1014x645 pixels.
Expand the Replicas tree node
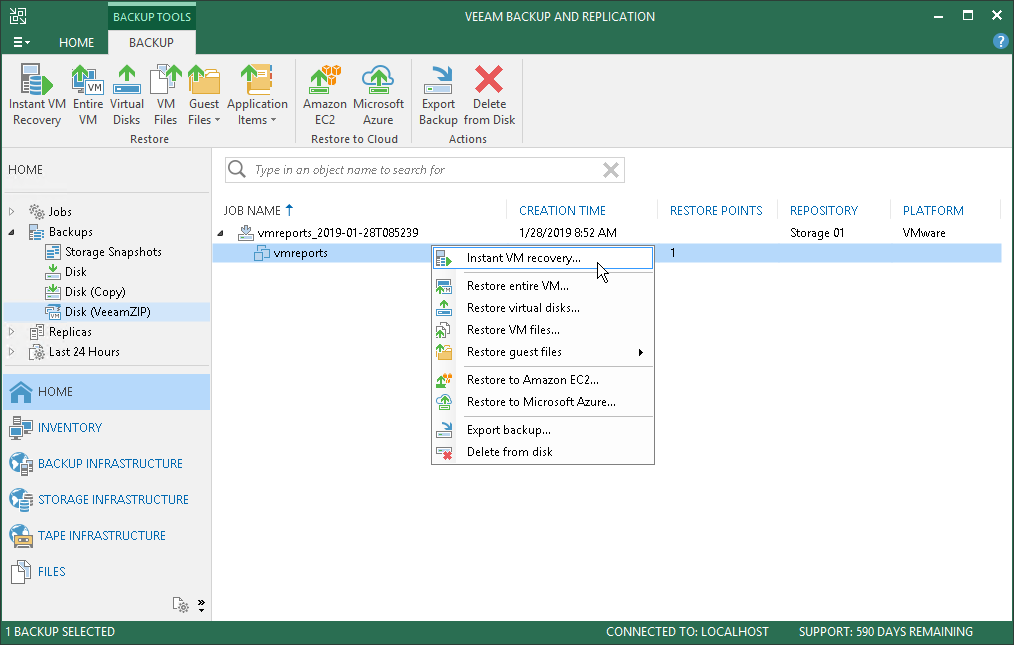click(12, 332)
